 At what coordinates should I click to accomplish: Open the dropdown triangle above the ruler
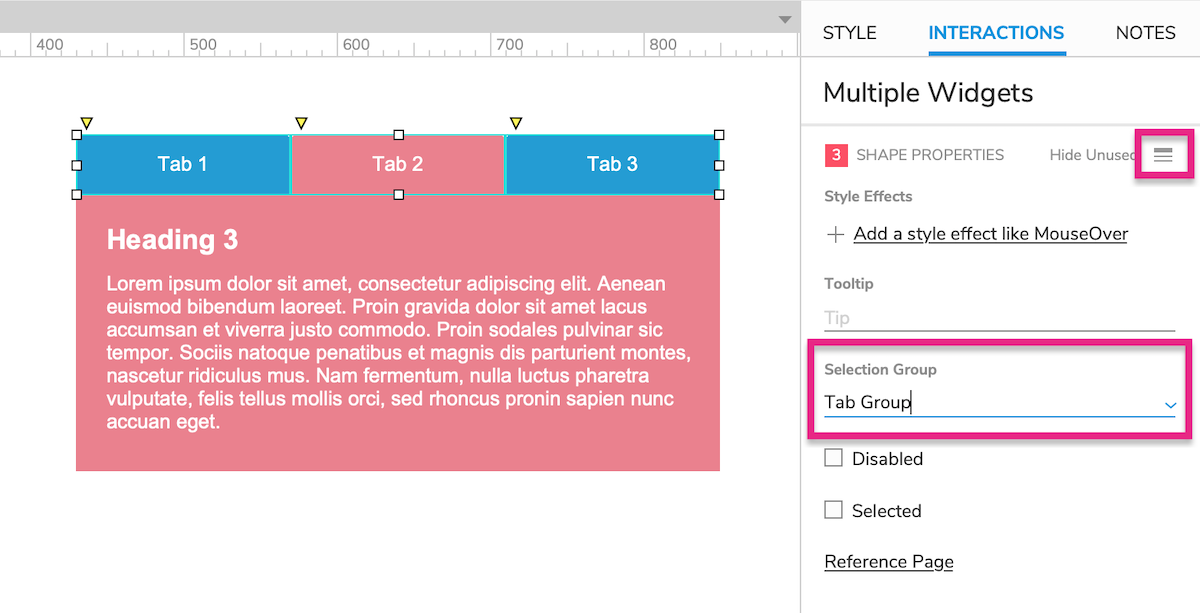click(785, 20)
